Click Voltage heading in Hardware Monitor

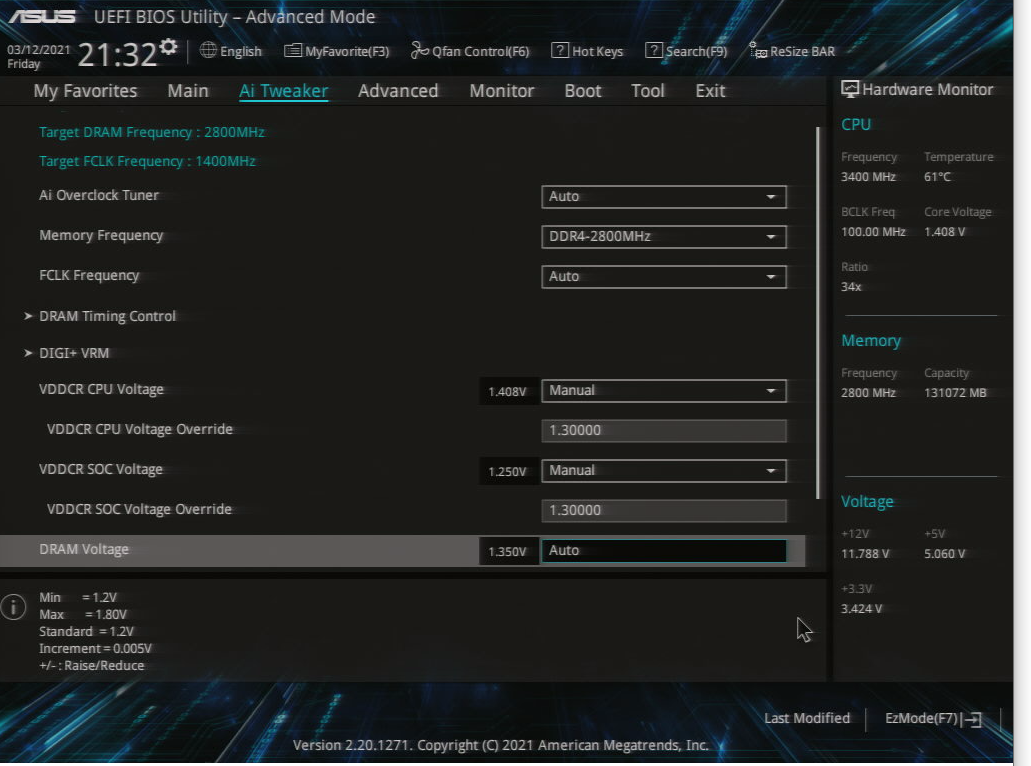coord(867,502)
